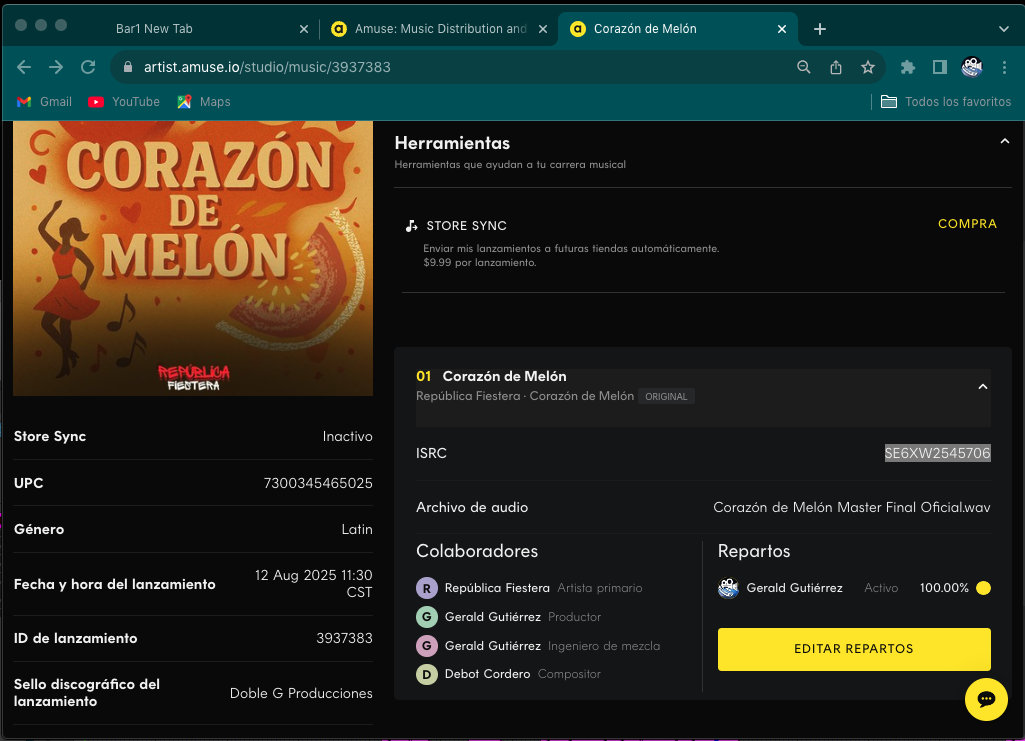The image size is (1025, 741).
Task: Click Género value Latin
Action: pyautogui.click(x=357, y=529)
